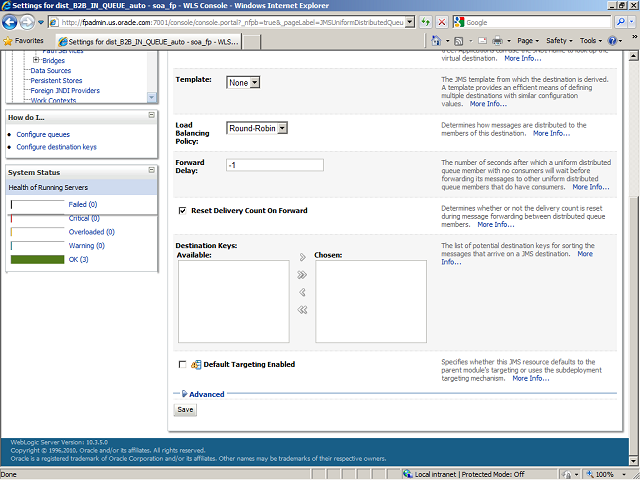Open the Tools menu
640x480 pixels.
(591, 41)
